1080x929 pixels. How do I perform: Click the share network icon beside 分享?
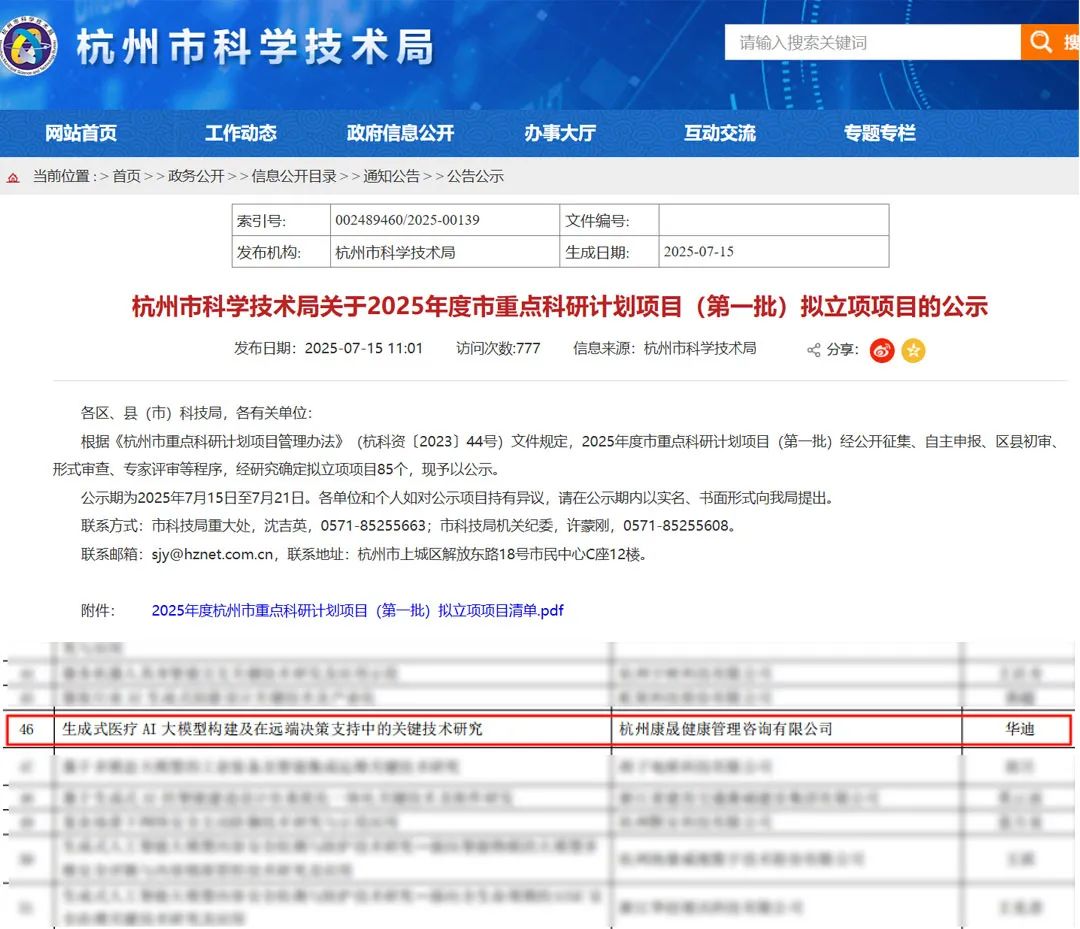(x=814, y=351)
